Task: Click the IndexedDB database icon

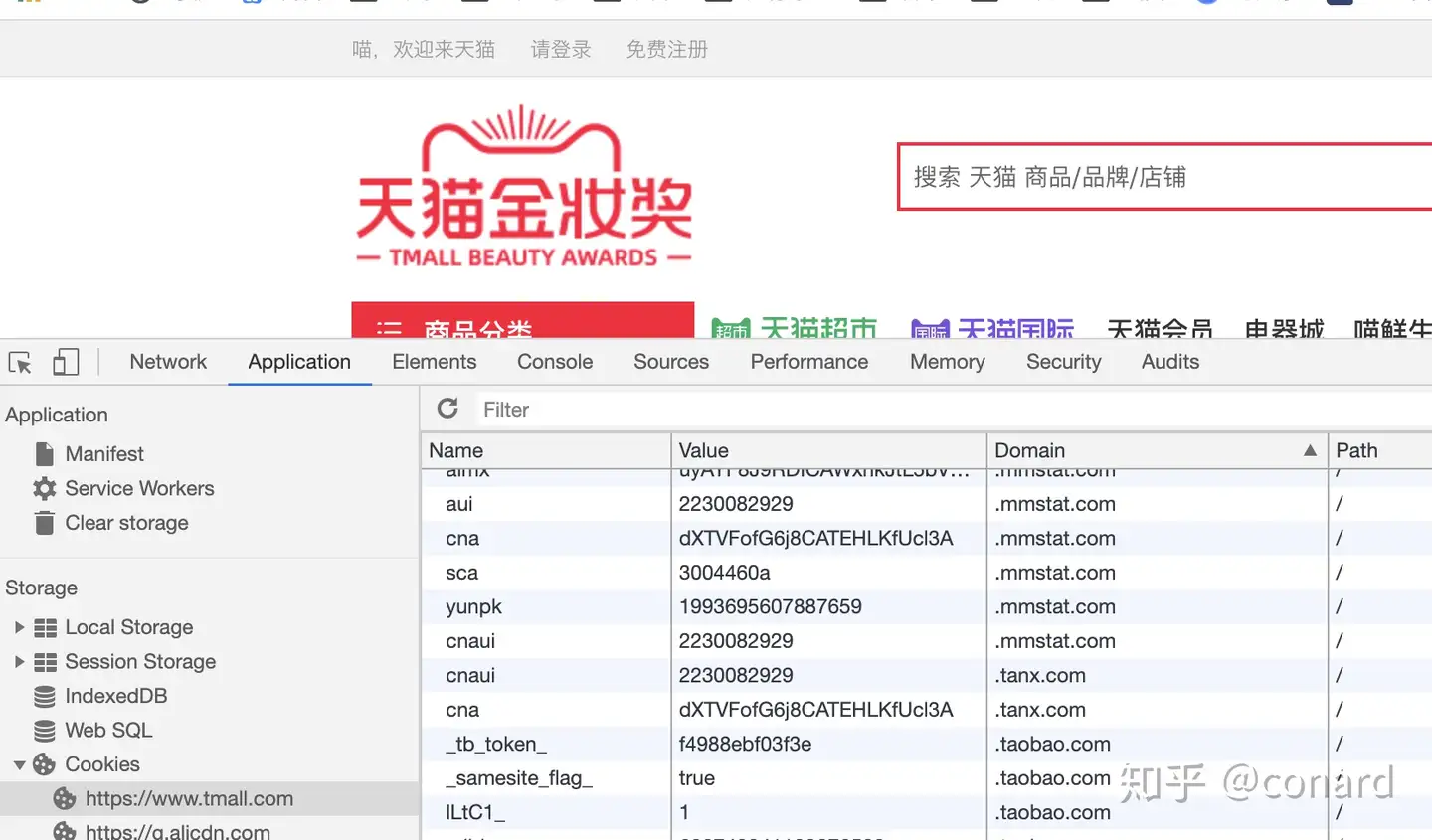Action: (45, 697)
